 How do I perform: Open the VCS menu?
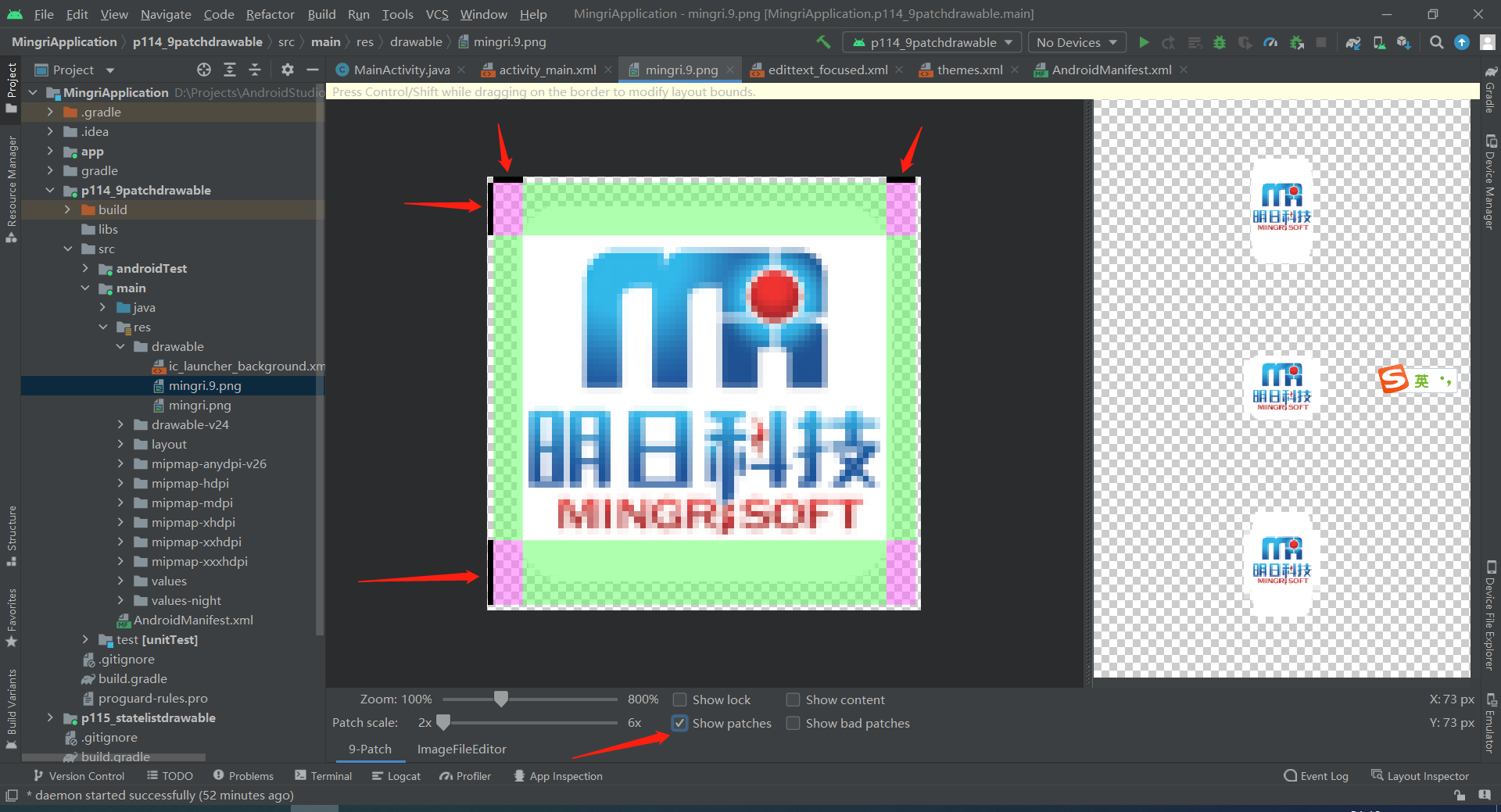437,14
